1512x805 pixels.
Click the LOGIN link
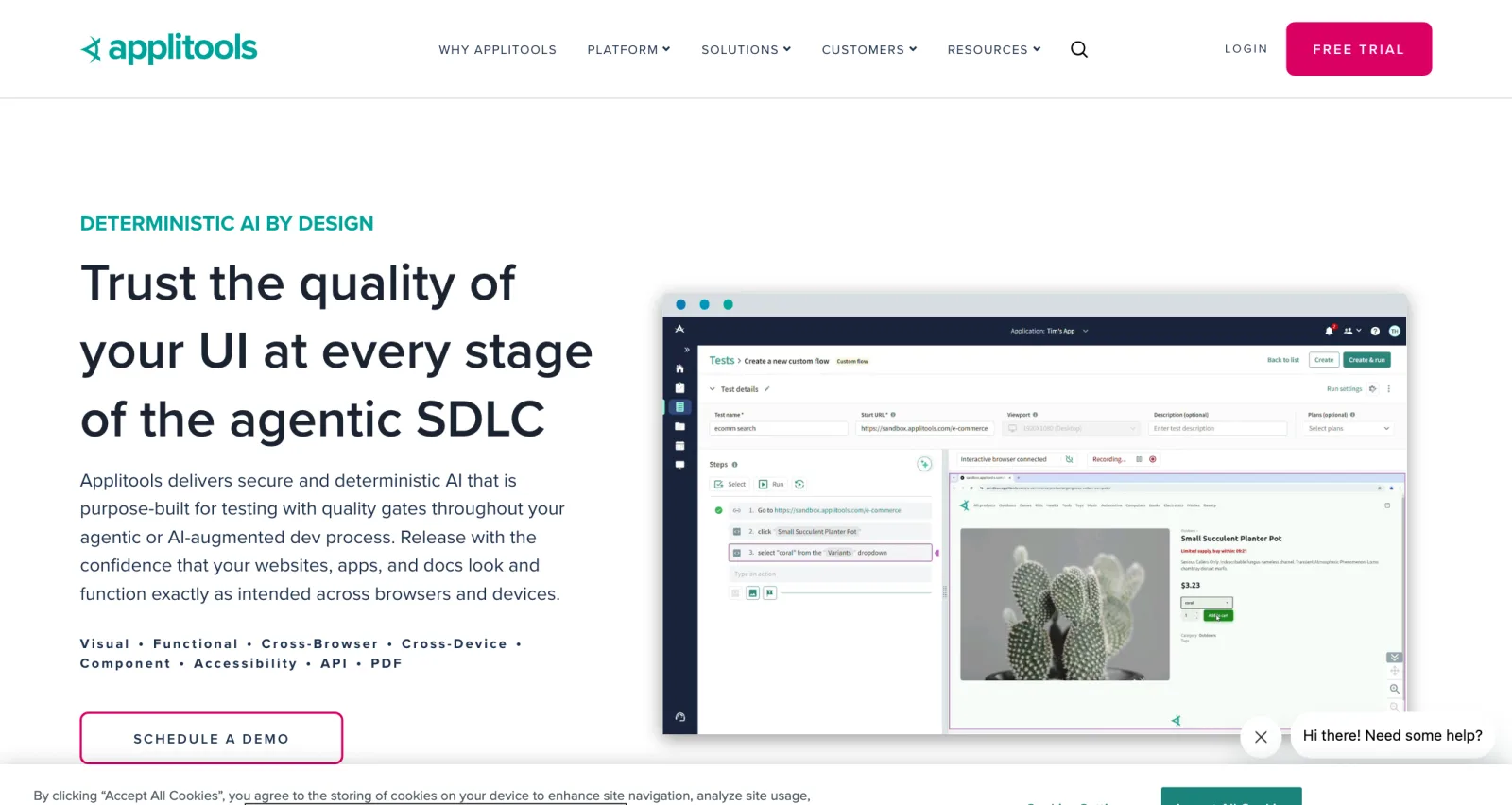click(x=1246, y=48)
